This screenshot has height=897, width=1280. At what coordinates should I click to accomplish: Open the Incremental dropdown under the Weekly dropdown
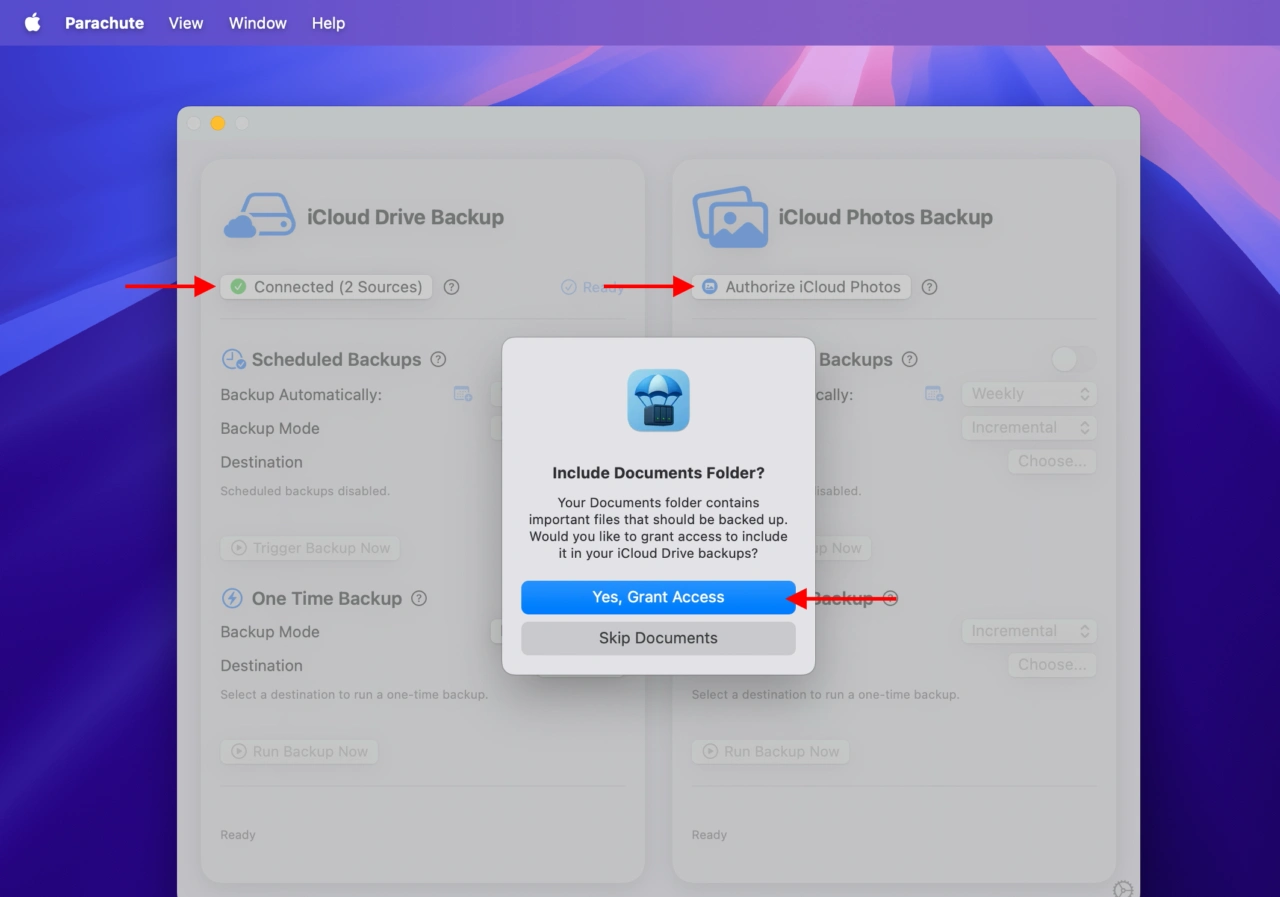click(x=1029, y=428)
